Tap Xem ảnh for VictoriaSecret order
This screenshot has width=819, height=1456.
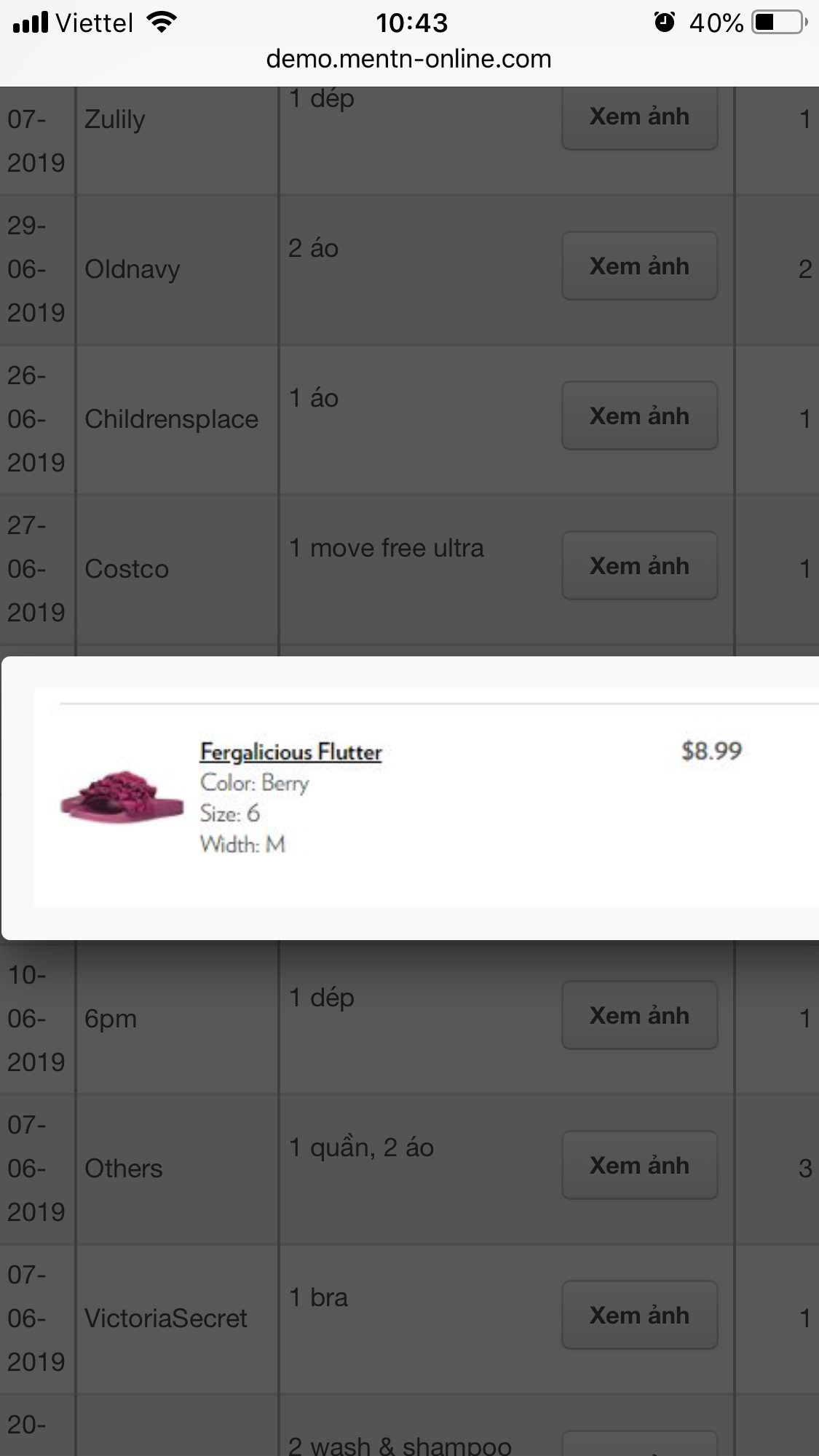point(639,1316)
